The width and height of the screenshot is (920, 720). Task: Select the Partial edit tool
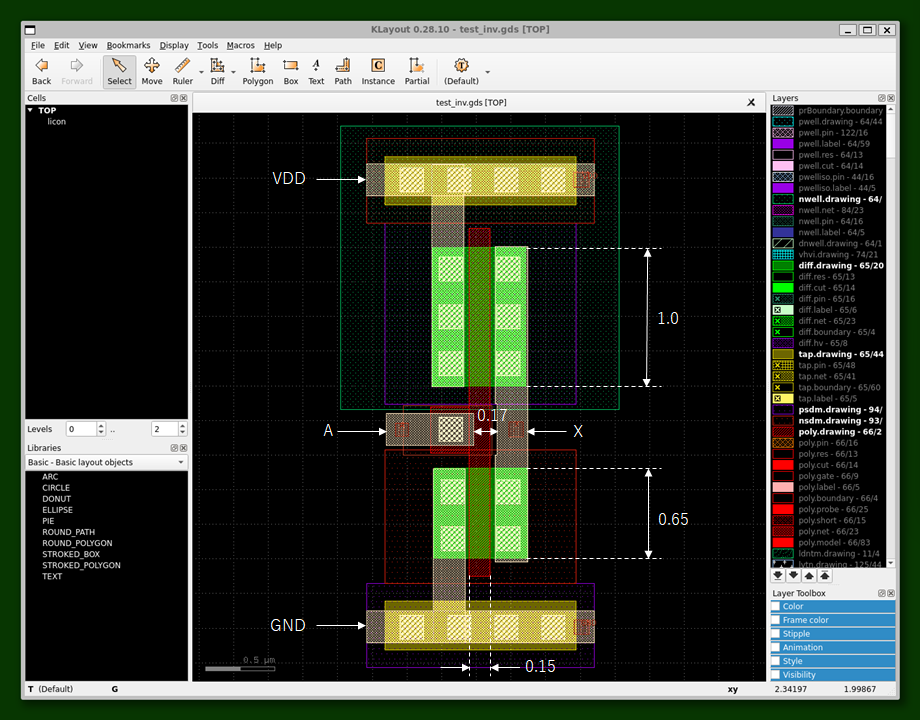pos(417,72)
